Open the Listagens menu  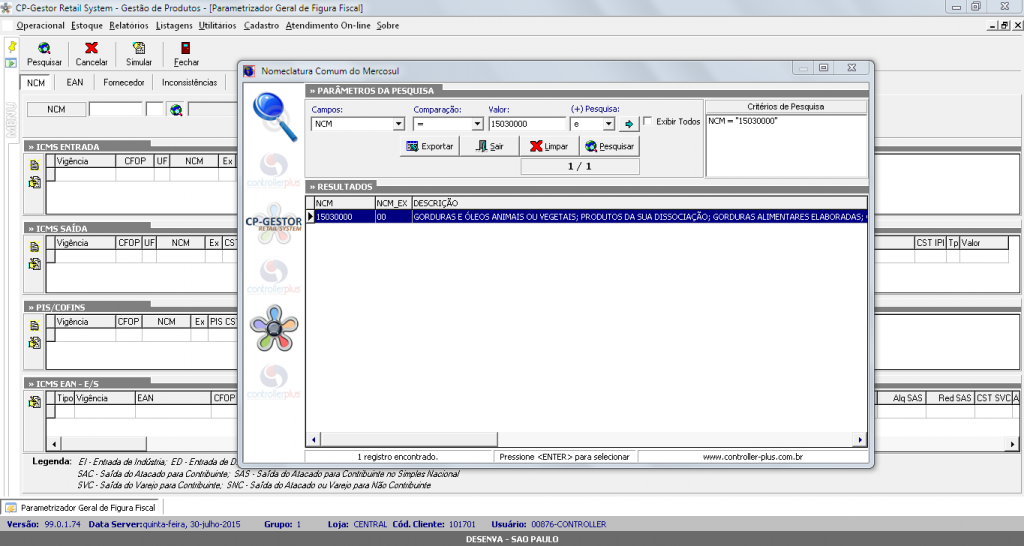coord(174,25)
